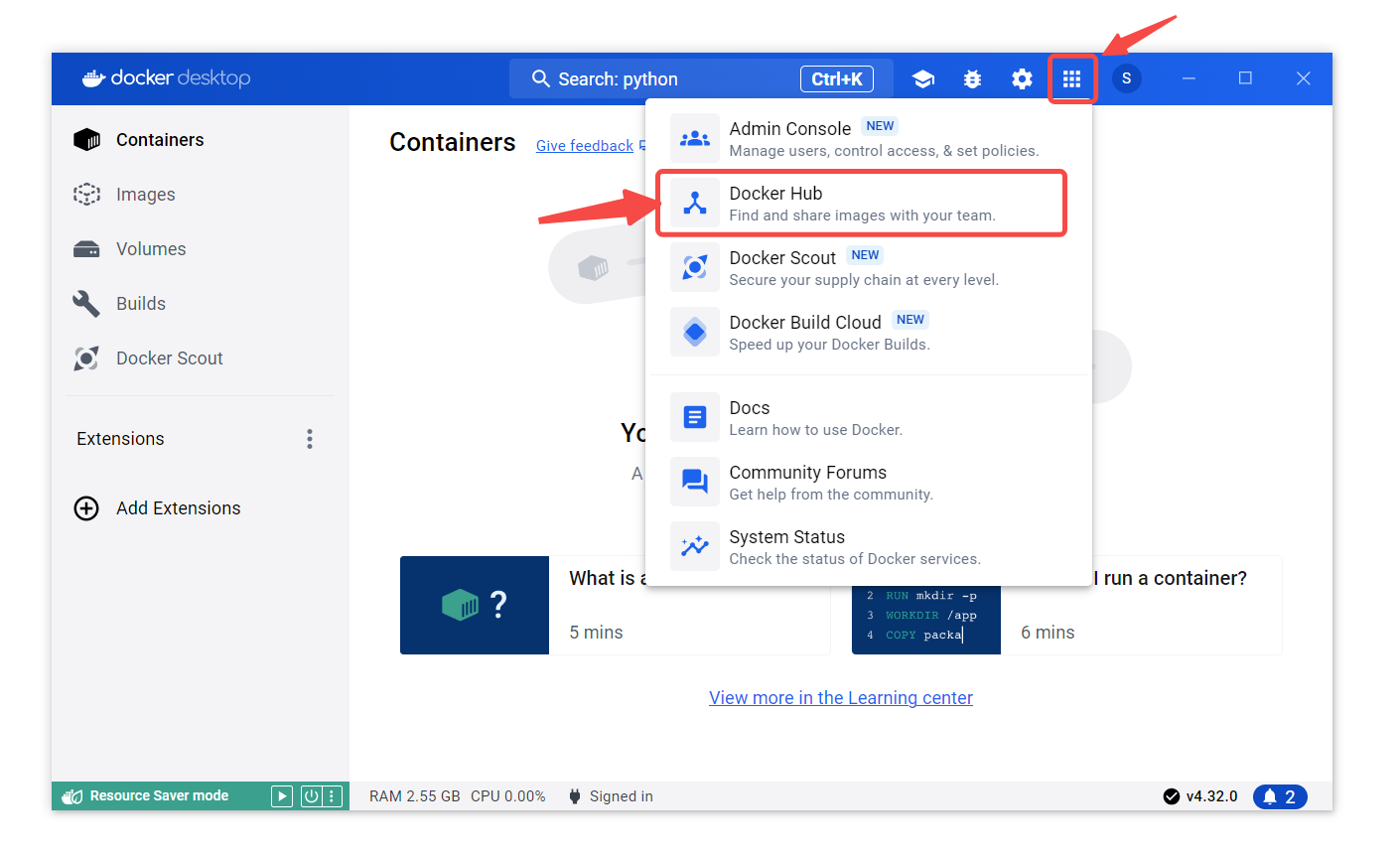Click the System Status chart icon

pos(695,546)
